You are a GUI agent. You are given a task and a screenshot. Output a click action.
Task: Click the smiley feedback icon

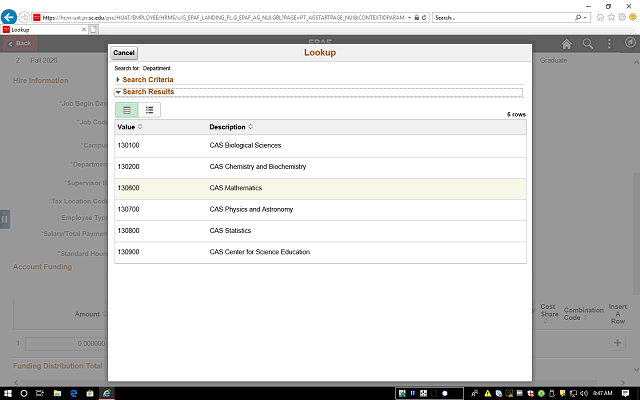click(633, 17)
